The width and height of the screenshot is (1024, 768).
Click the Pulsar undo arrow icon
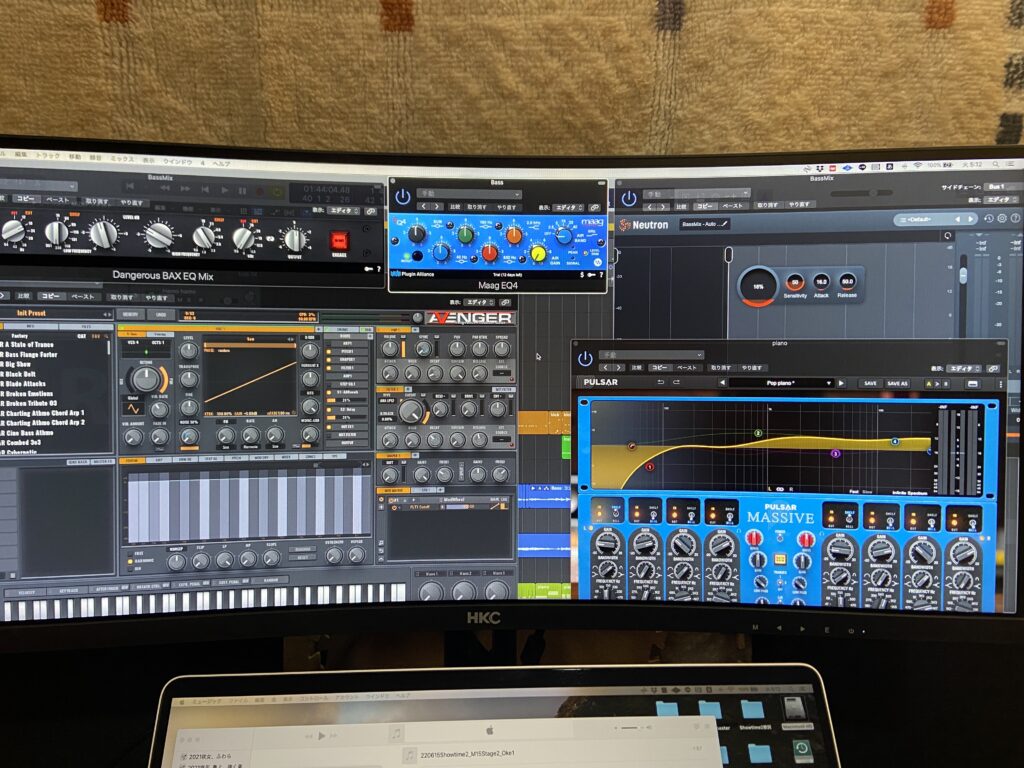tap(660, 383)
